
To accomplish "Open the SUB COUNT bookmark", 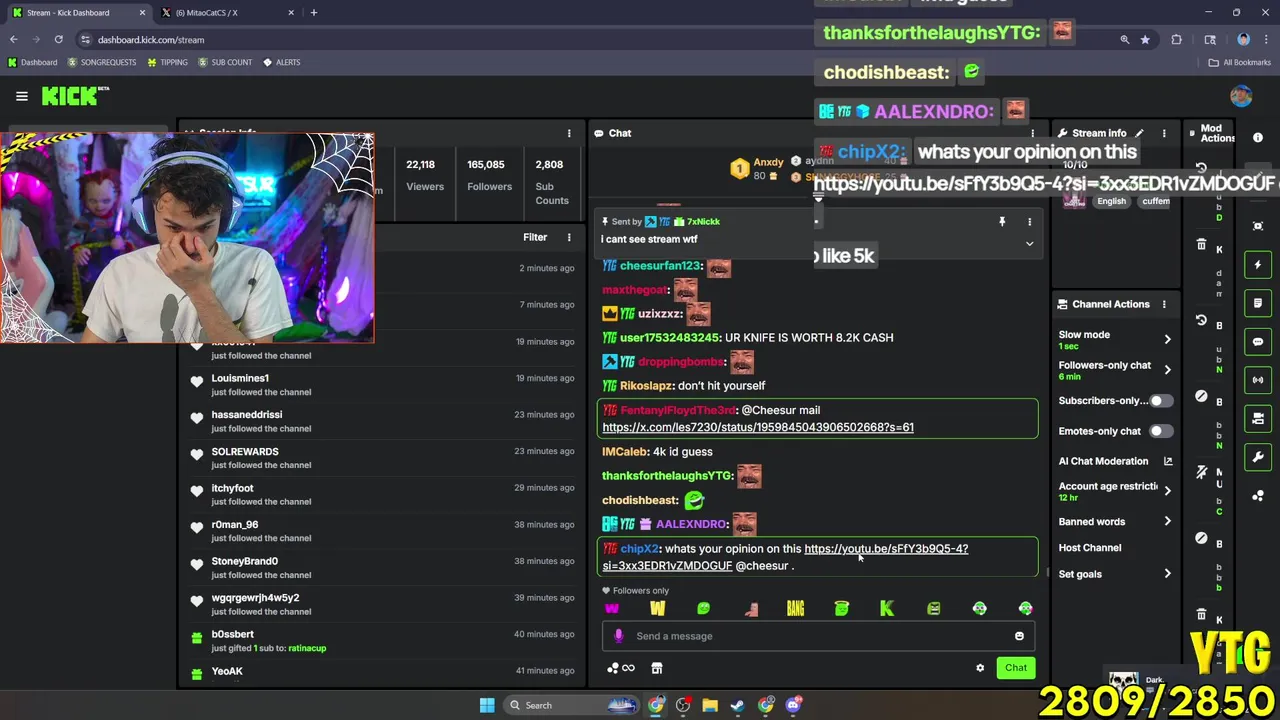I will tap(225, 62).
